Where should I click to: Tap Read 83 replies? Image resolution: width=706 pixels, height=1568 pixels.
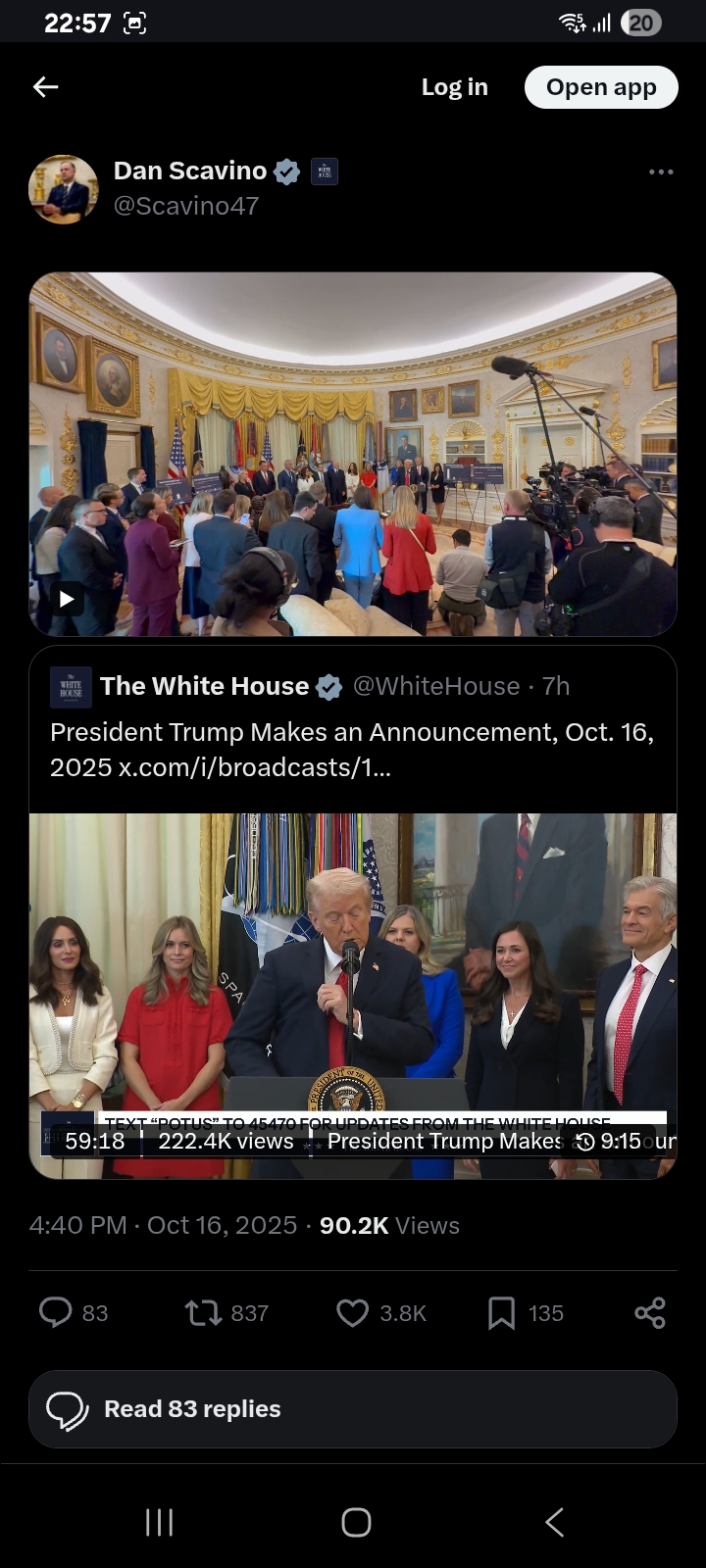(x=353, y=1409)
